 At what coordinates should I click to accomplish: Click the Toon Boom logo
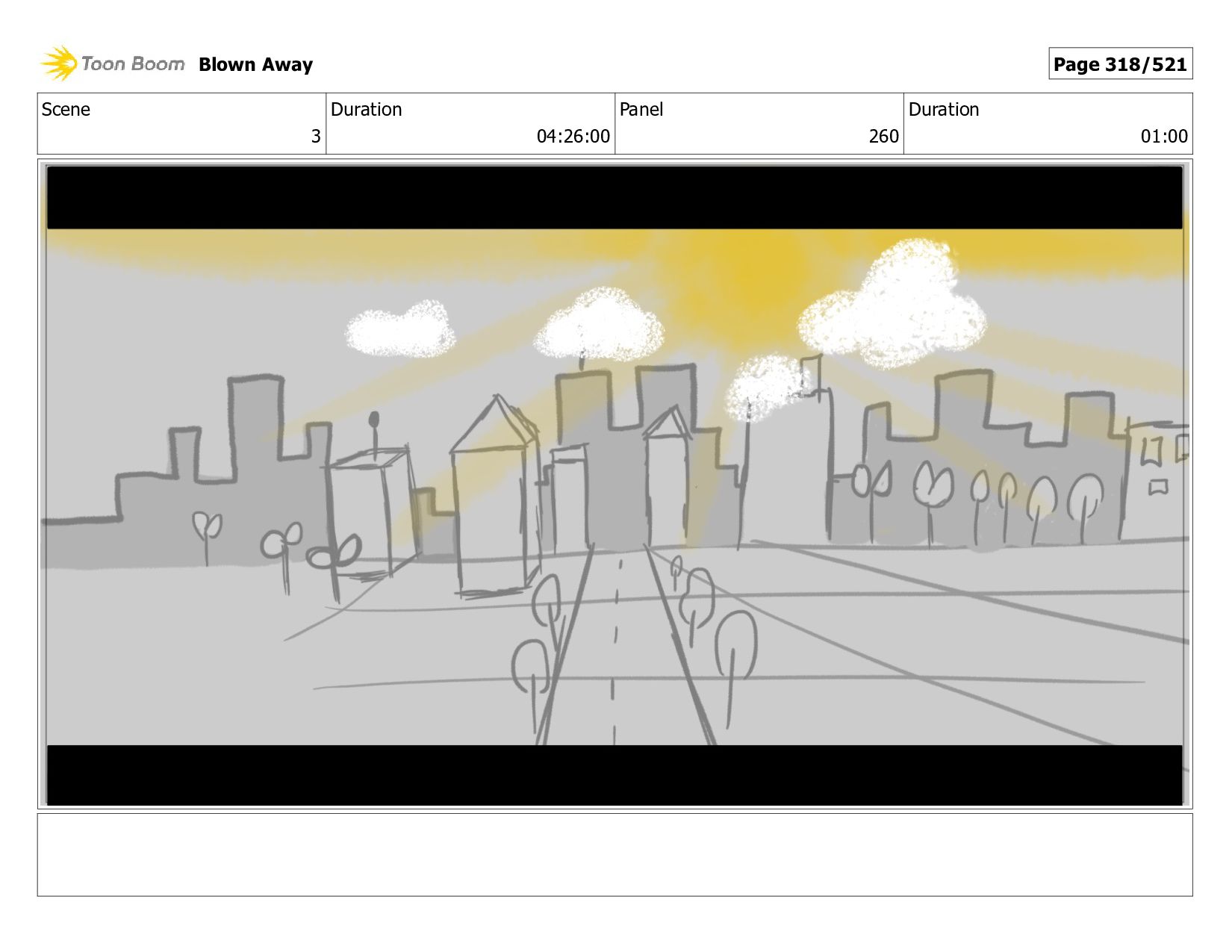[x=112, y=63]
